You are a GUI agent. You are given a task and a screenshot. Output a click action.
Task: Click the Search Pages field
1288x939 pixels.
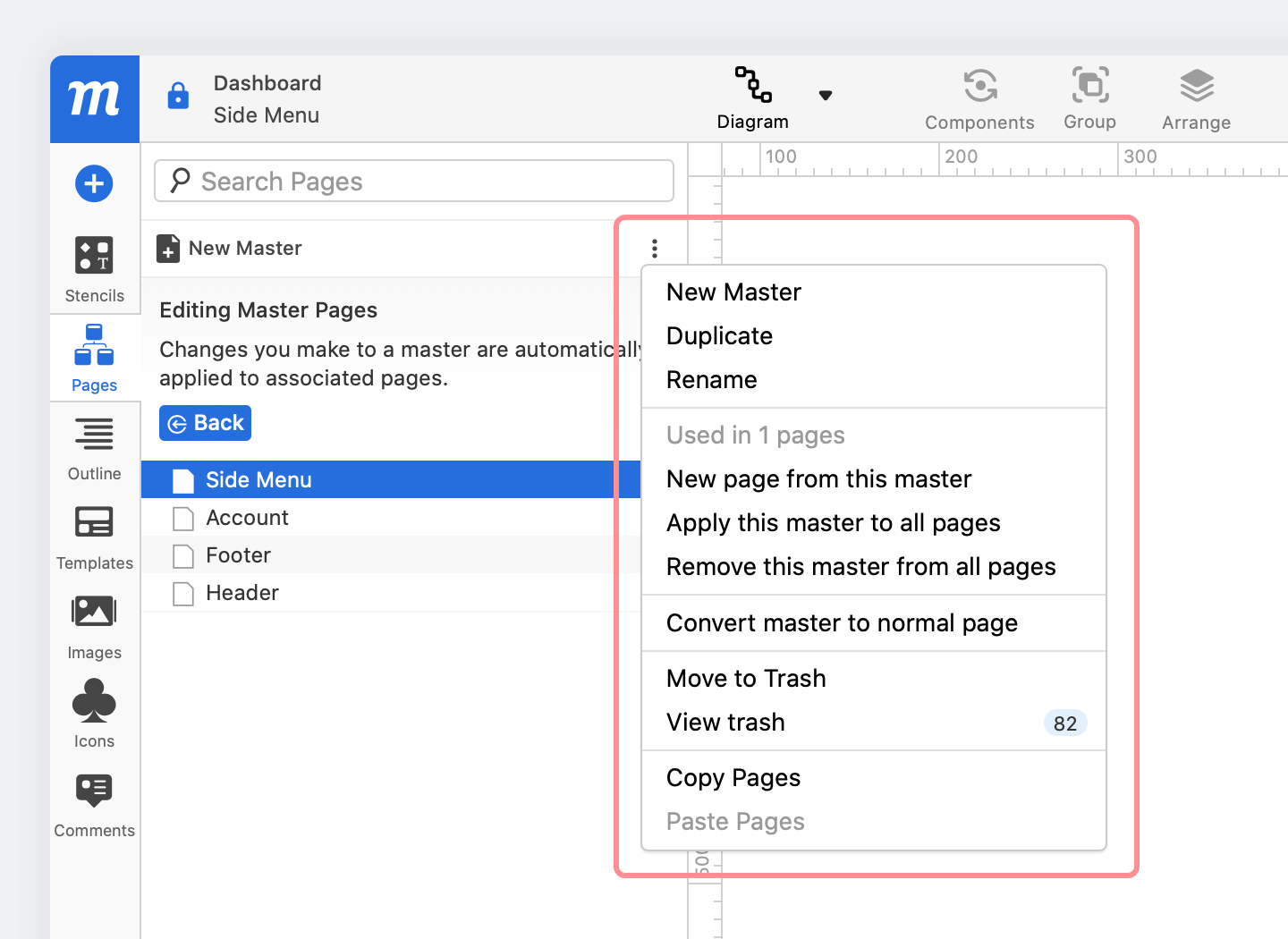click(414, 182)
